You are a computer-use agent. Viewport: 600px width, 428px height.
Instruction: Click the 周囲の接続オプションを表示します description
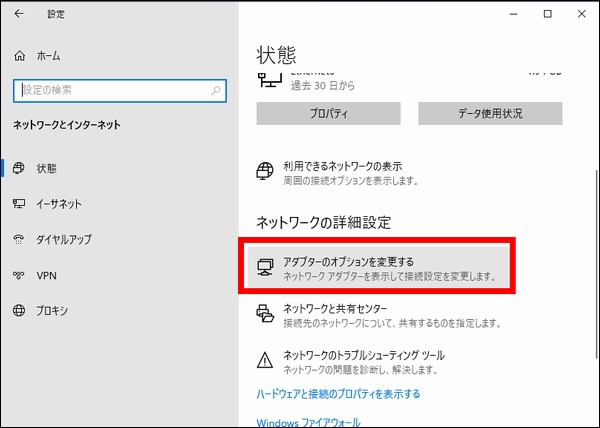[x=351, y=181]
